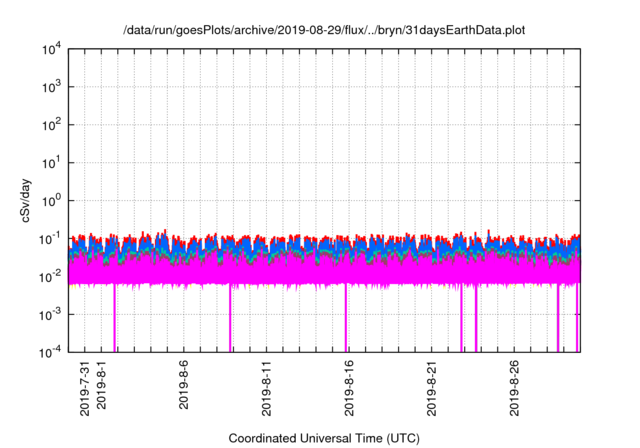Click the Coordinated Universal Time (UTC) axis label
Viewport: 640px width, 448px height.
click(324, 439)
